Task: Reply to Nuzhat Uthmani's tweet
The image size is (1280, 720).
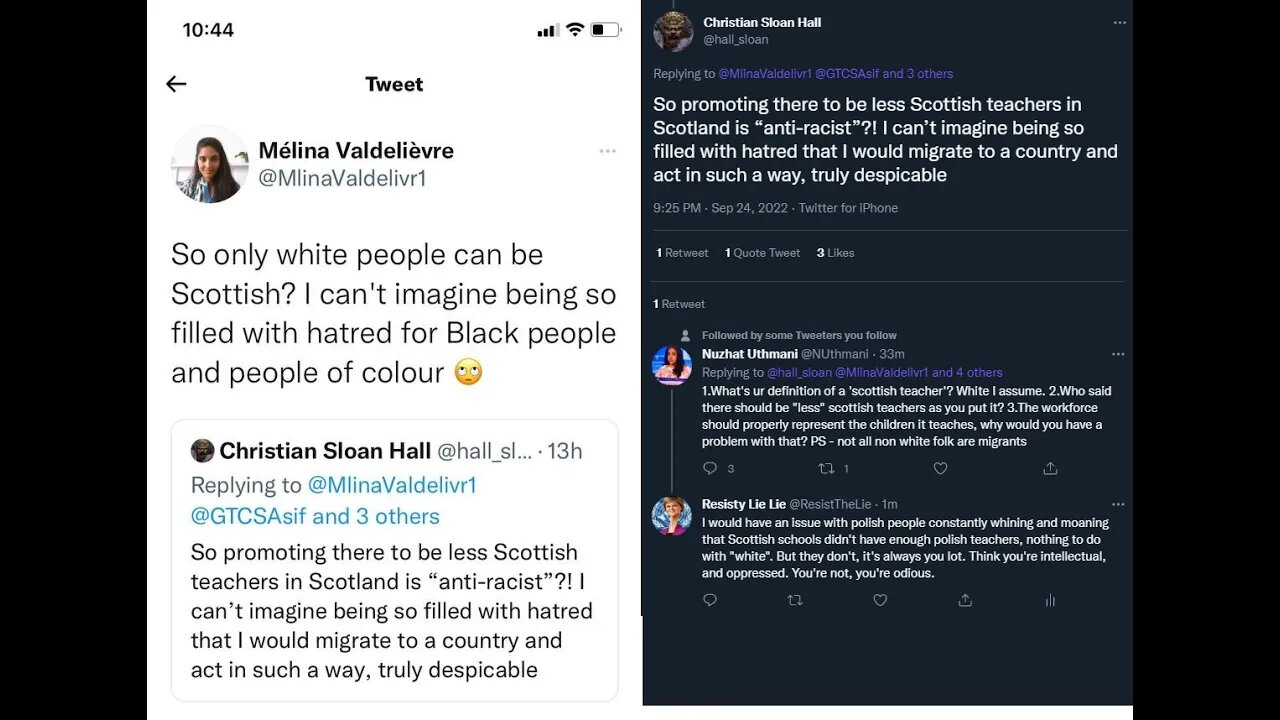Action: [710, 468]
